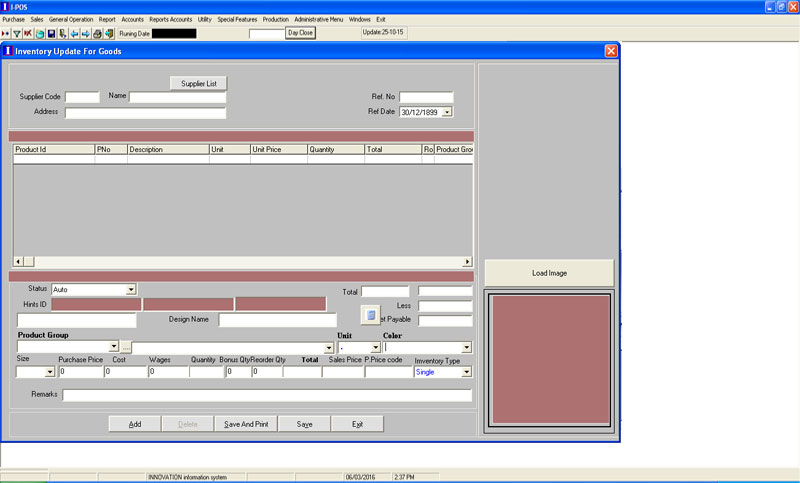This screenshot has height=483, width=800.
Task: Click the Supplier List button
Action: tap(198, 84)
